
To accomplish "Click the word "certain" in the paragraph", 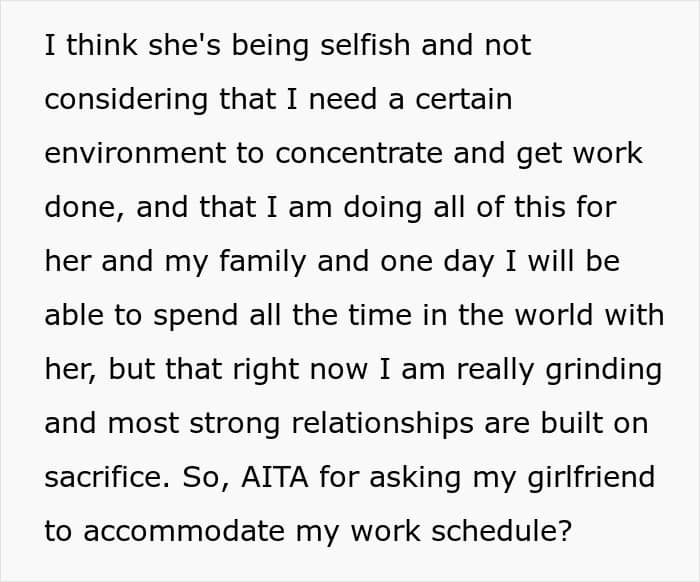I will click(467, 100).
